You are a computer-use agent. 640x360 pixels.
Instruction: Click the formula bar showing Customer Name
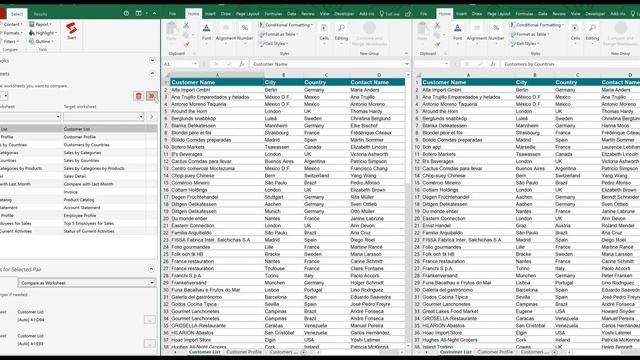click(x=327, y=64)
